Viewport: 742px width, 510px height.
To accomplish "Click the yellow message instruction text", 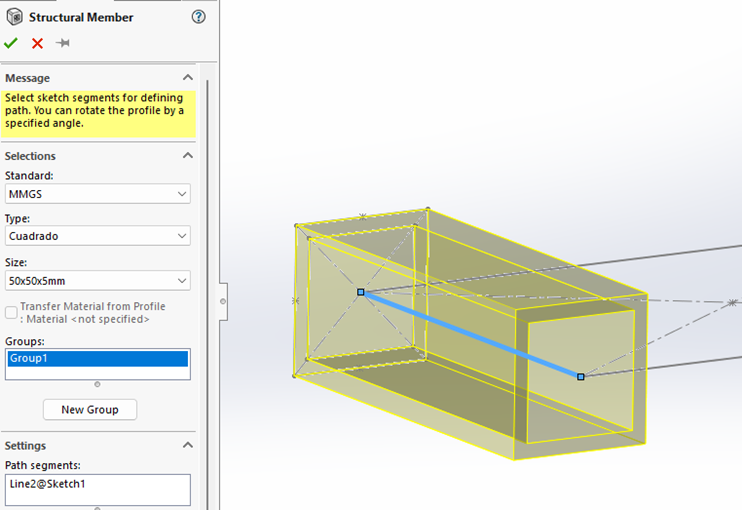I will tap(94, 110).
